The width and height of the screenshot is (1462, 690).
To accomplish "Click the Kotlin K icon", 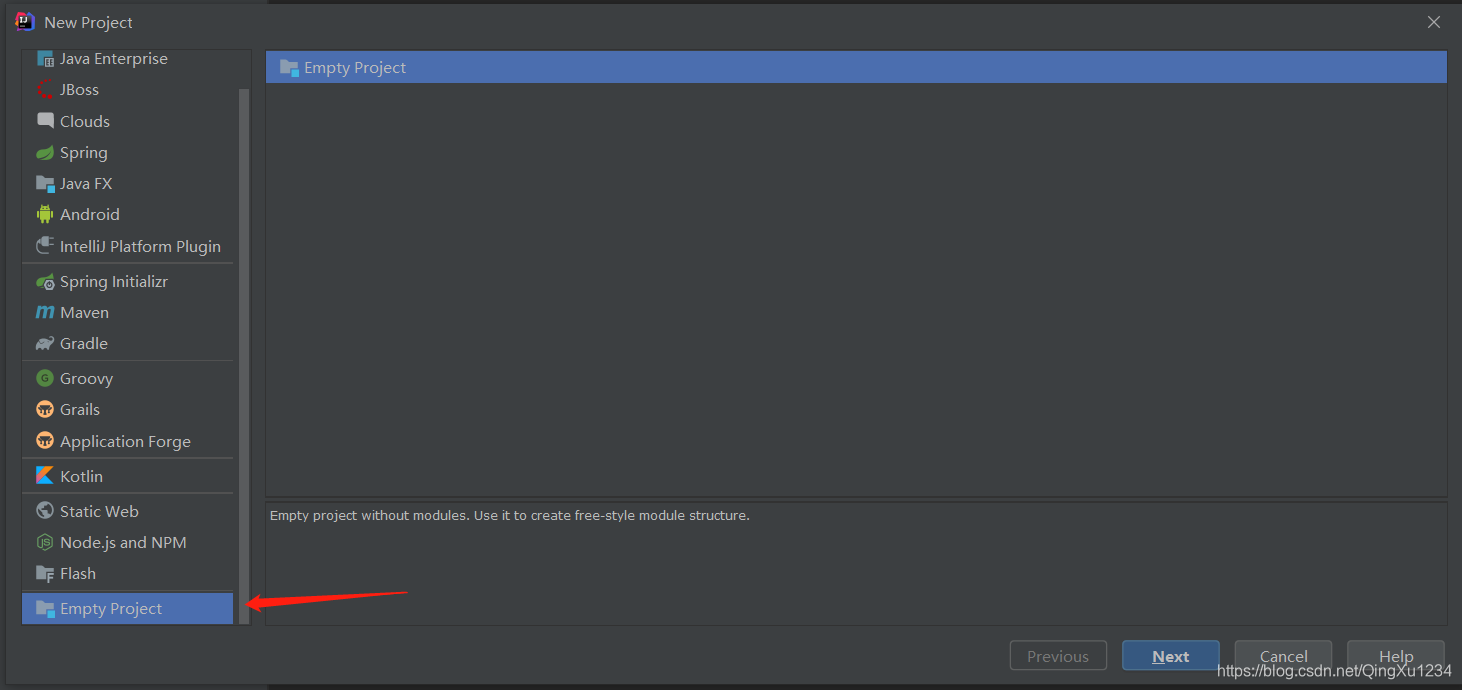I will (45, 476).
